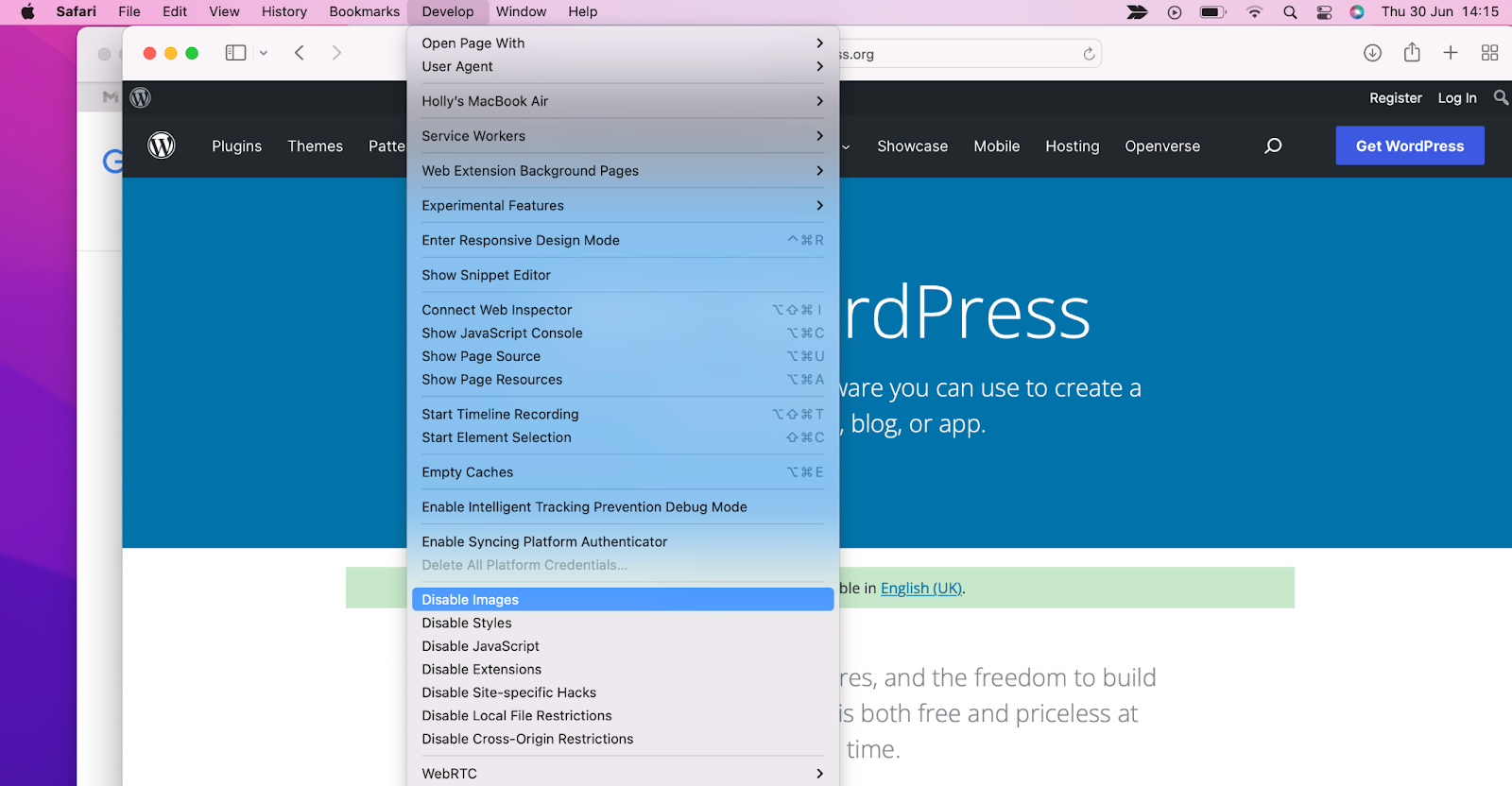Open the Register link
The width and height of the screenshot is (1512, 786).
coord(1396,98)
